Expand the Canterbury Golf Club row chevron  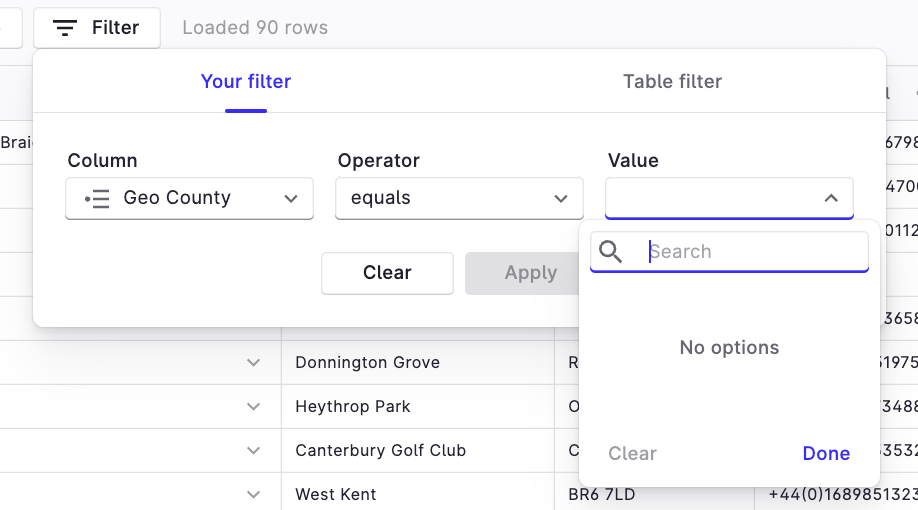(x=254, y=451)
